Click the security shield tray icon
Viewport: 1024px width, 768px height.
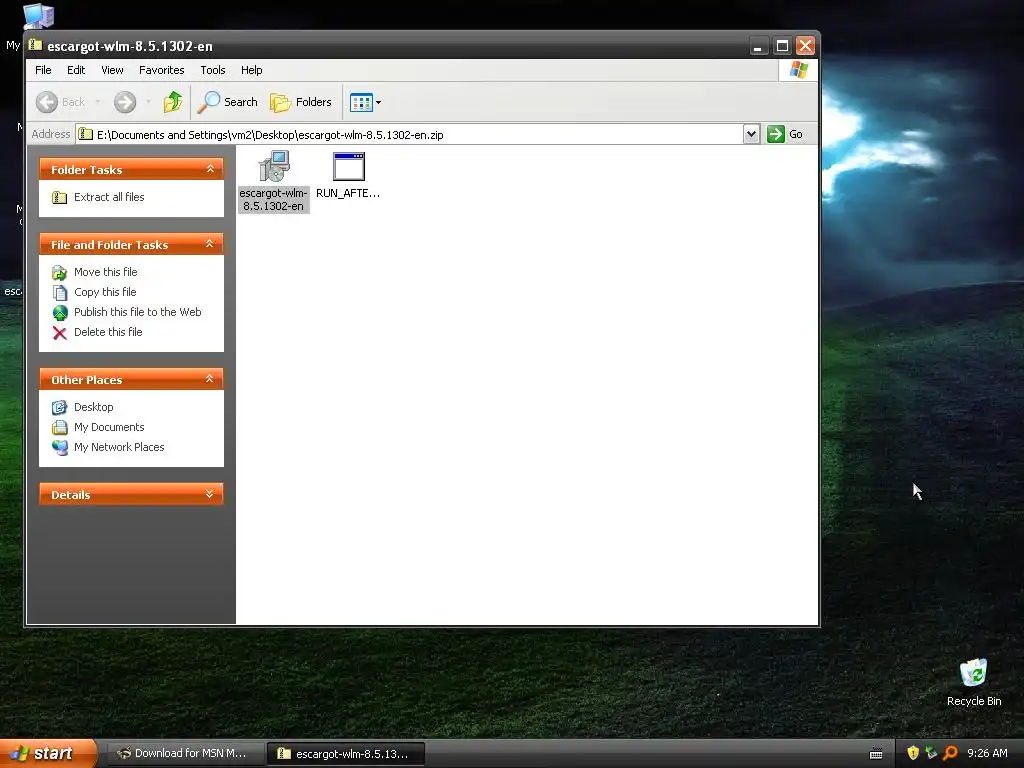coord(913,753)
